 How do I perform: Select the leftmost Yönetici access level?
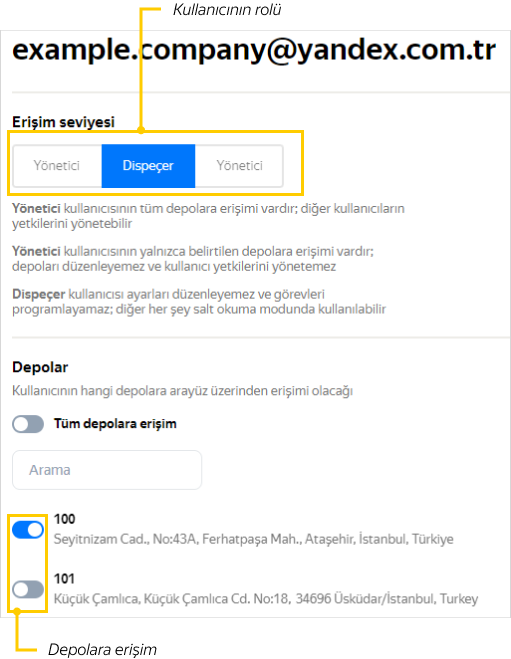pyautogui.click(x=58, y=166)
